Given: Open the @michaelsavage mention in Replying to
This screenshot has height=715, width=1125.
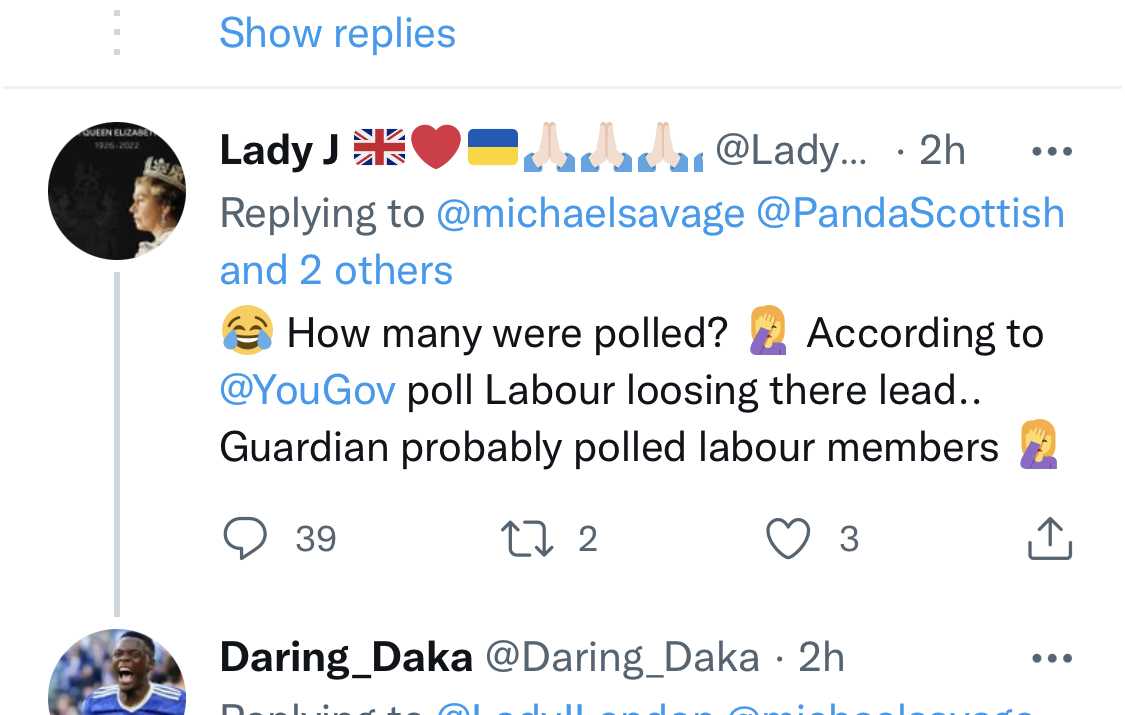Looking at the screenshot, I should (590, 213).
